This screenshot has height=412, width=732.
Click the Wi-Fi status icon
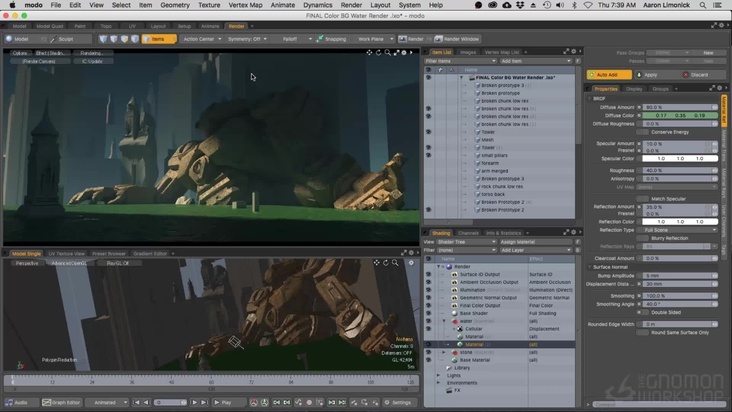588,5
